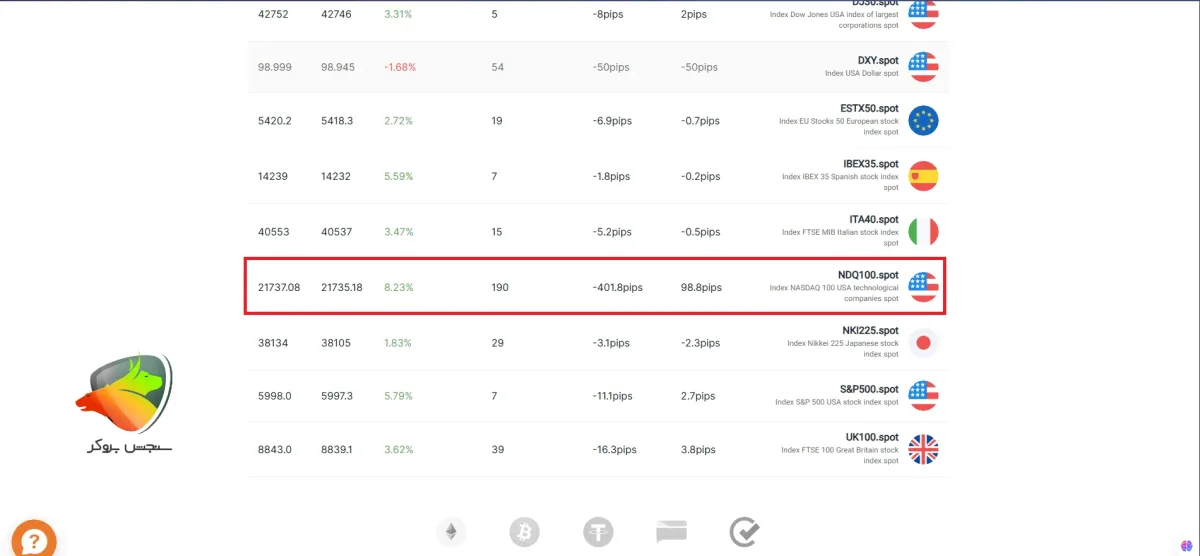The image size is (1200, 556).
Task: Click the 21737.08 value in NDQ100 row
Action: pyautogui.click(x=279, y=288)
